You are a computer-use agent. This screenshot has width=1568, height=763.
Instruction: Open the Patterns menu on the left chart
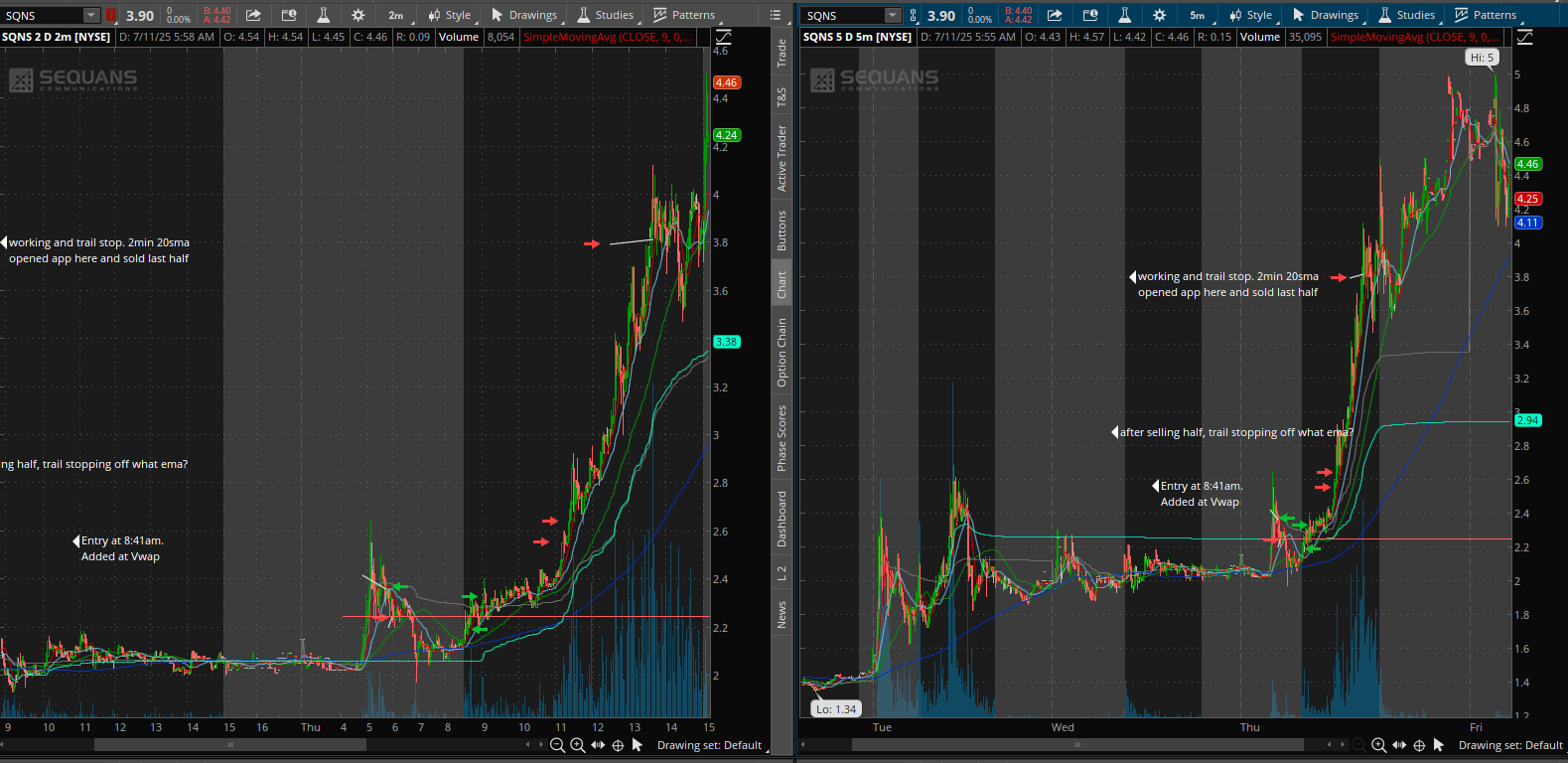684,15
